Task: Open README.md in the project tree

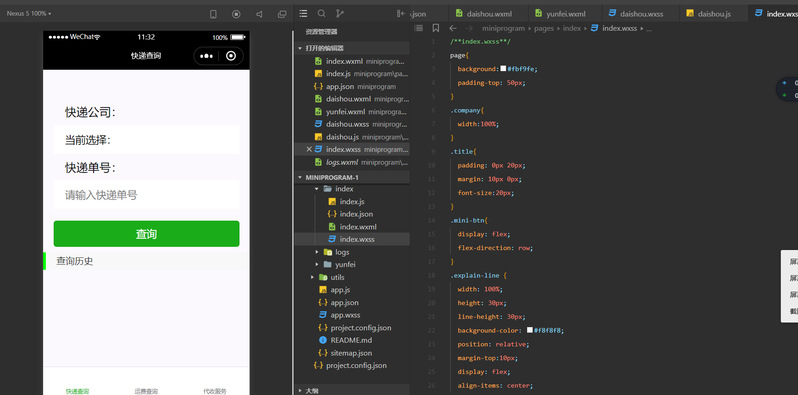Action: tap(352, 340)
